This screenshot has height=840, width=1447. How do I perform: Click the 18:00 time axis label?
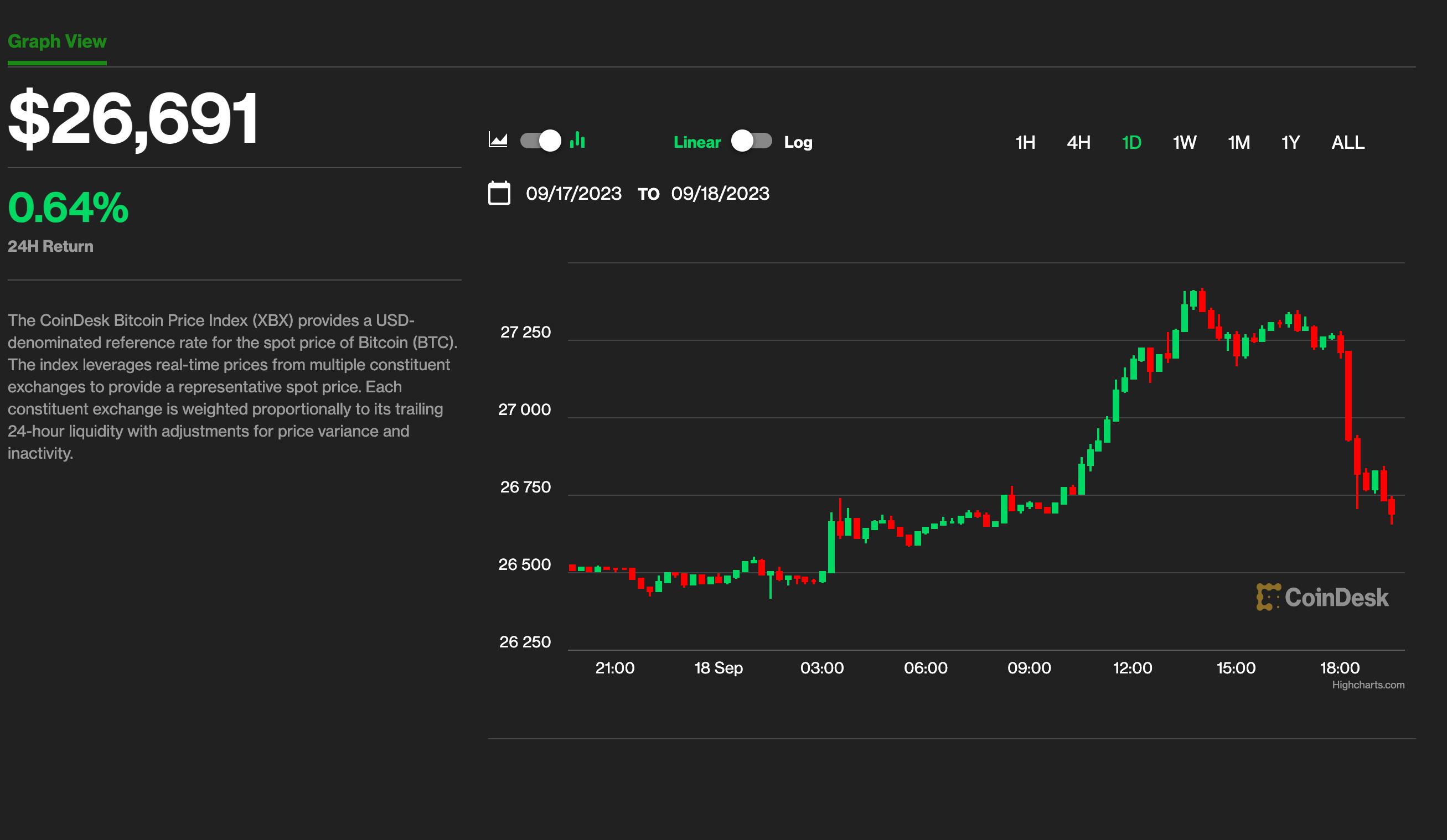click(1340, 668)
